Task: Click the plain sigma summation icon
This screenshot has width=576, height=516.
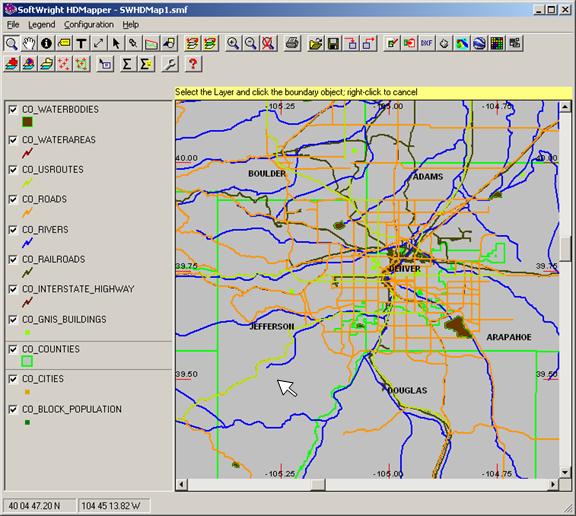Action: pyautogui.click(x=127, y=64)
